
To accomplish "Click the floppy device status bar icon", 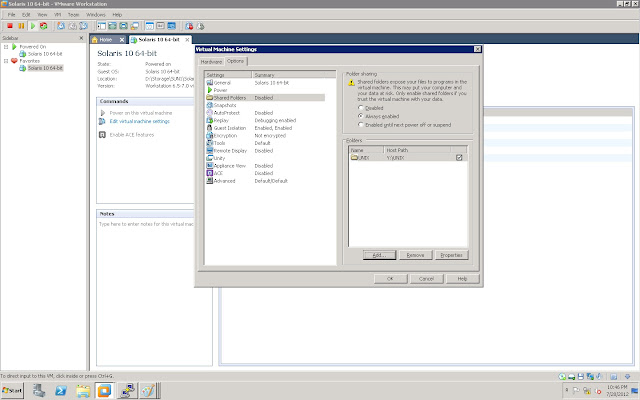I will [x=580, y=376].
